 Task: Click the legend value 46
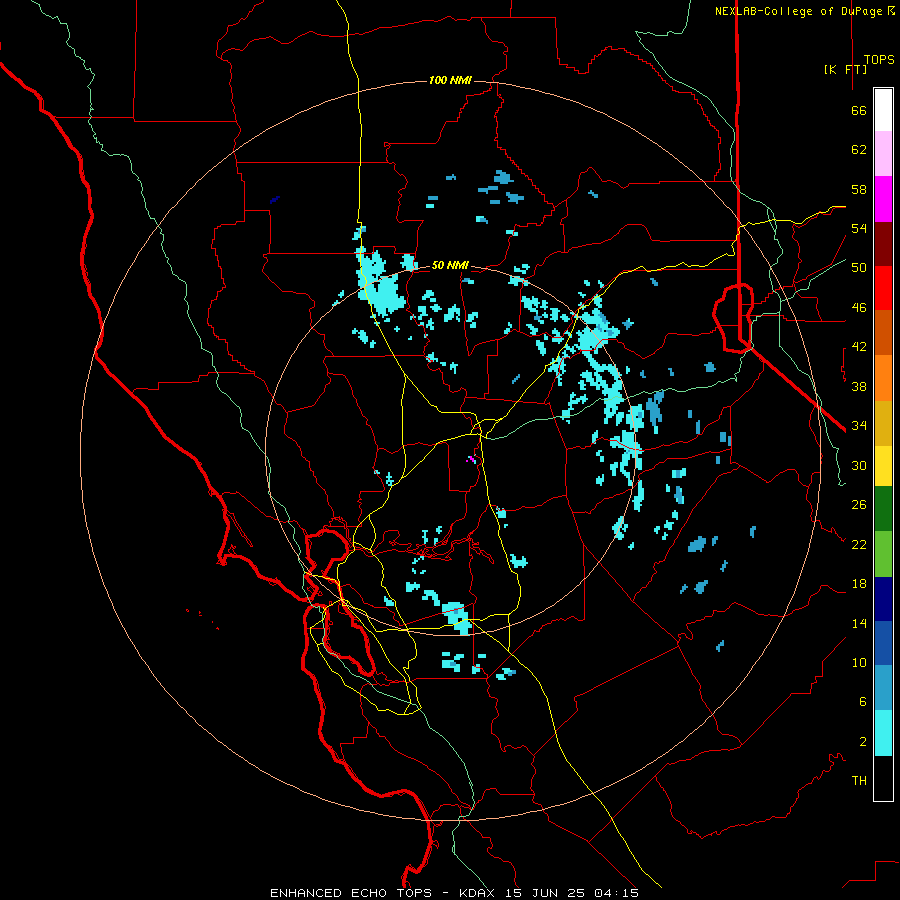pos(859,308)
